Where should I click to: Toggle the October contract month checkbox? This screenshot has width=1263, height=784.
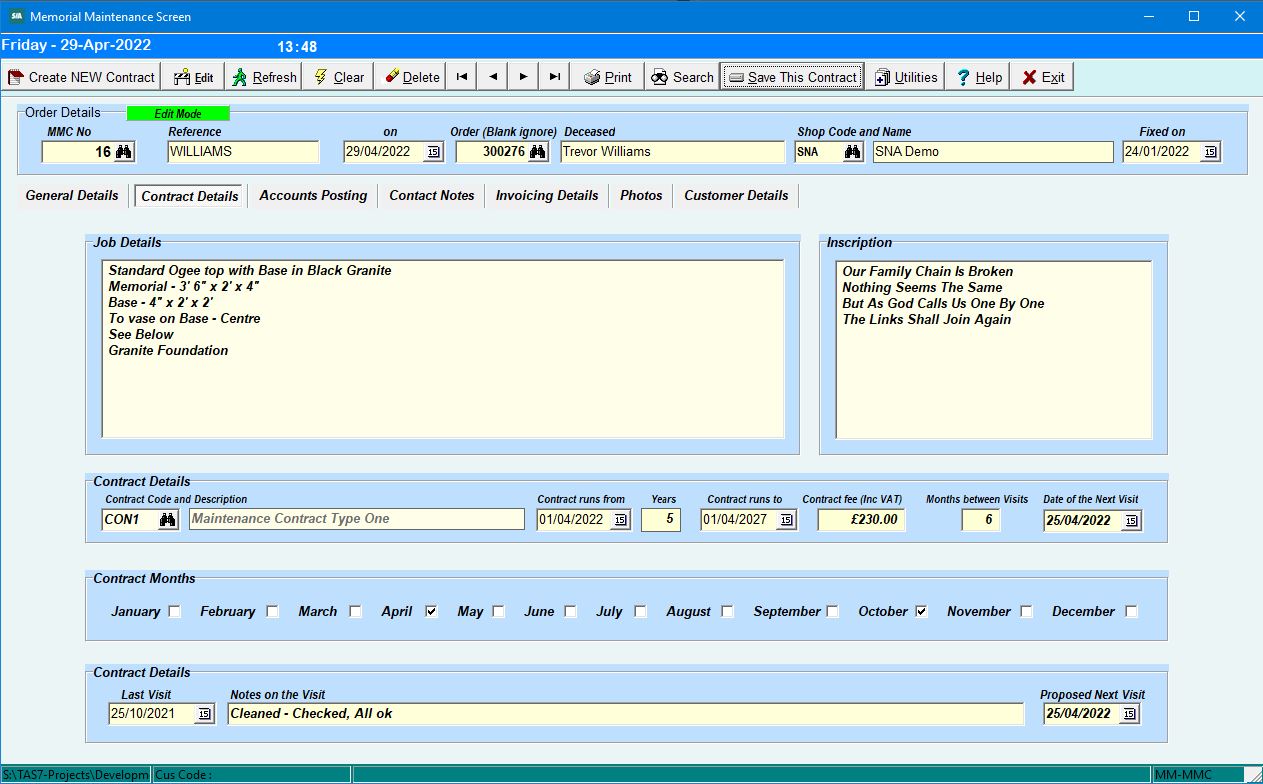(x=921, y=611)
